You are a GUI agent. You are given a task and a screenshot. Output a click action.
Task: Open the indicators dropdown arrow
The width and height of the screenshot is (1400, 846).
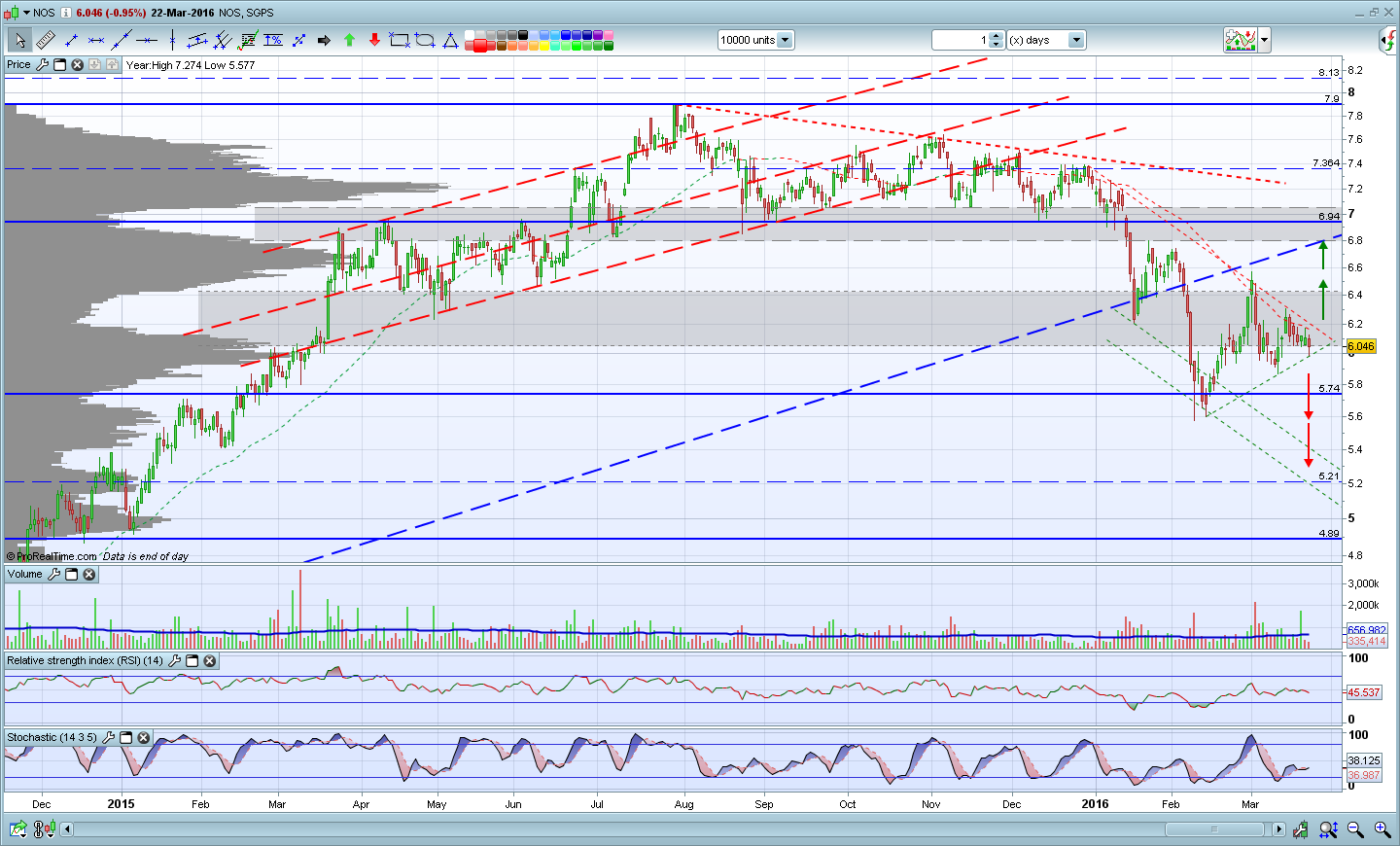coord(1265,40)
